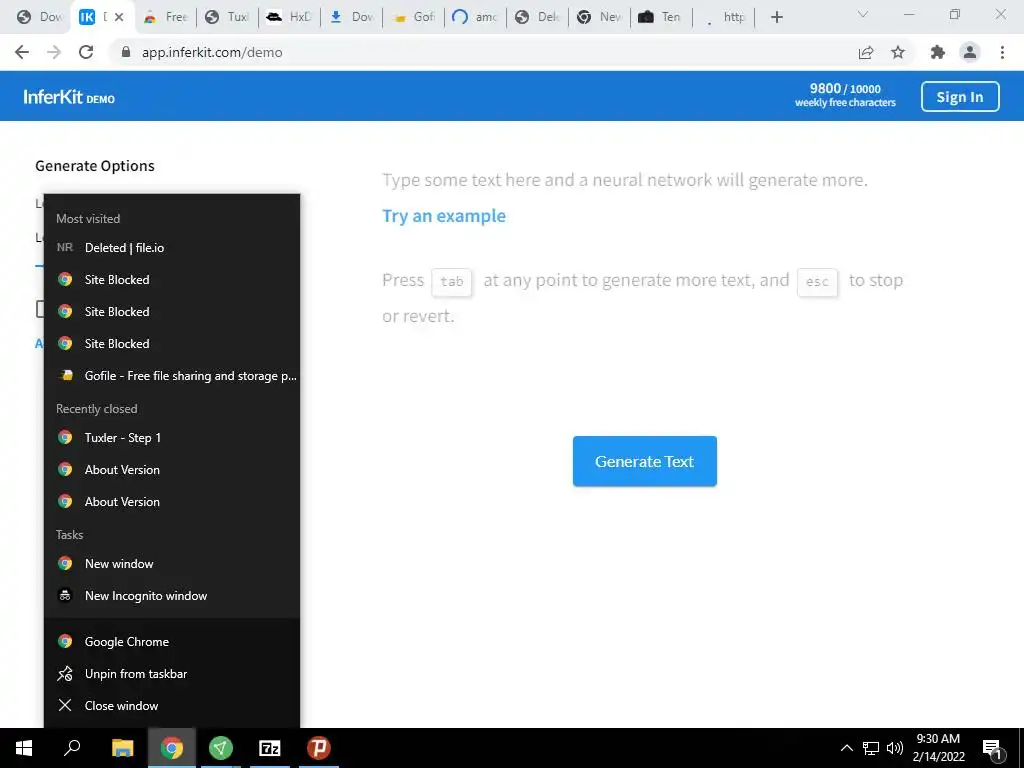Open the green paper-plane app in taskbar
Image resolution: width=1024 pixels, height=768 pixels.
tap(221, 748)
